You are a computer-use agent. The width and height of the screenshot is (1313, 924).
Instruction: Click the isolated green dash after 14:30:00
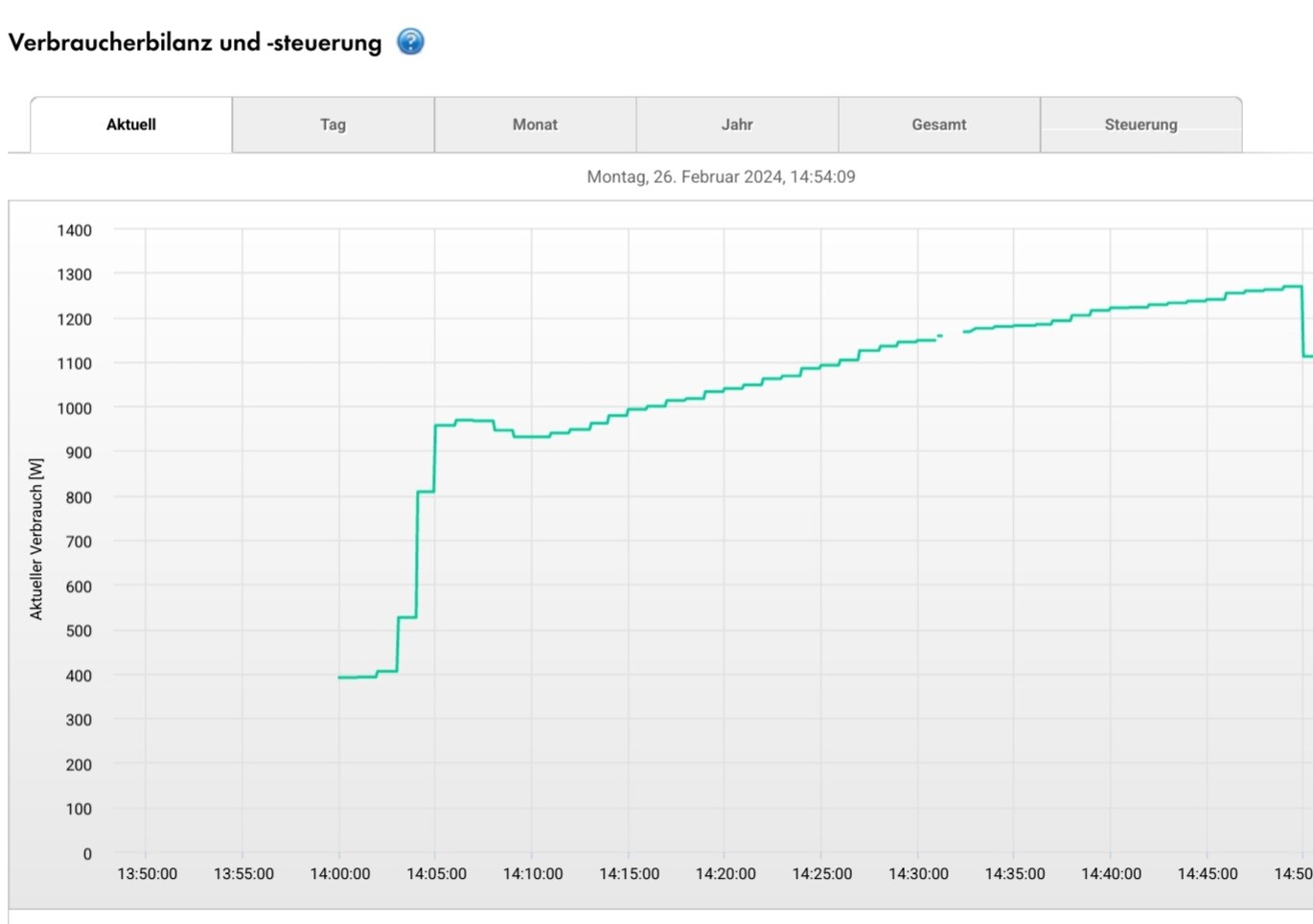click(940, 335)
